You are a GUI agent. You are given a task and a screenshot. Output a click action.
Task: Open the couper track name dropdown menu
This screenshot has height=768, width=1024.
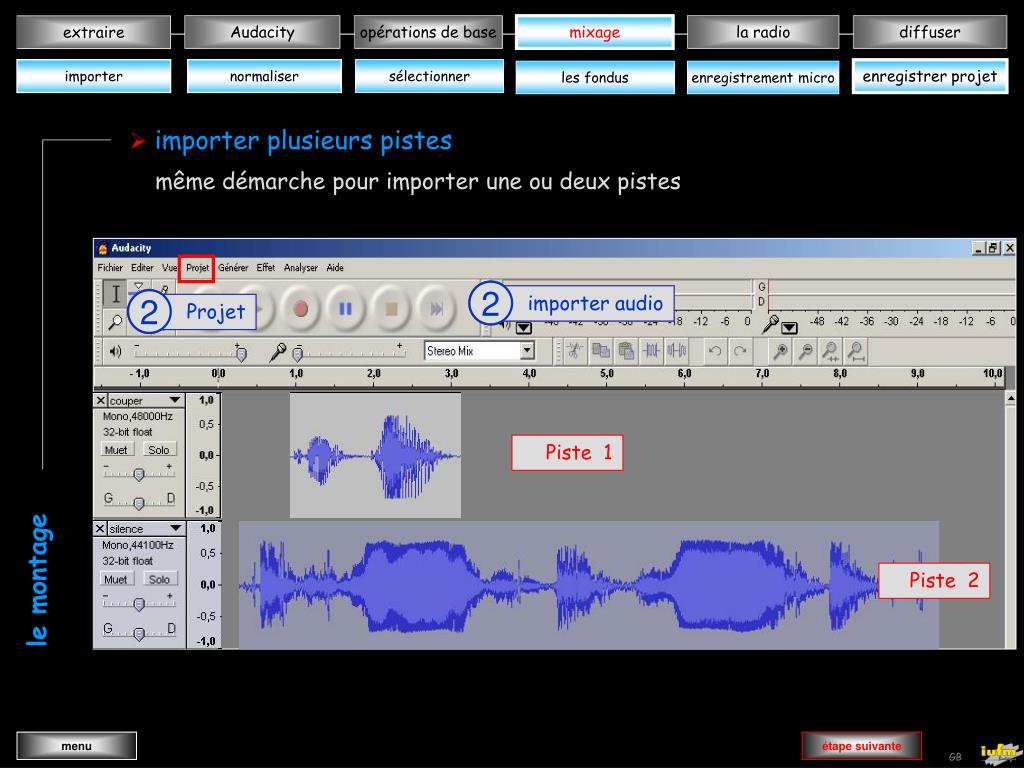[174, 400]
